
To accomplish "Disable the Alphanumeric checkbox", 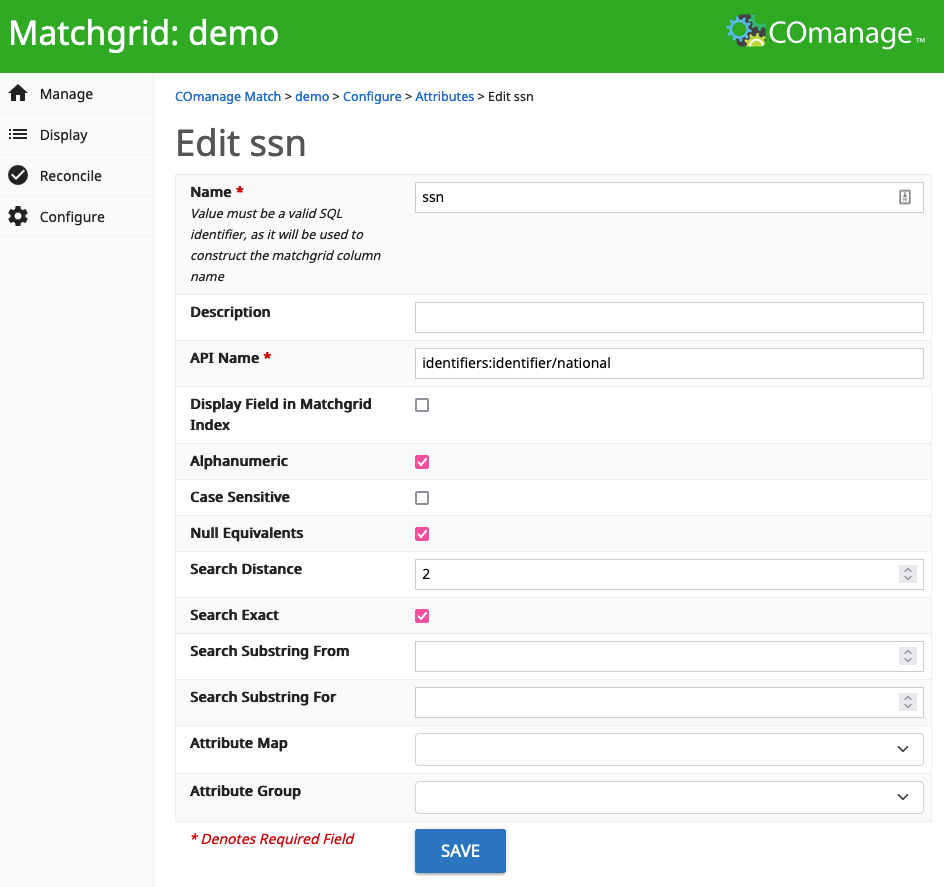I will click(x=421, y=462).
